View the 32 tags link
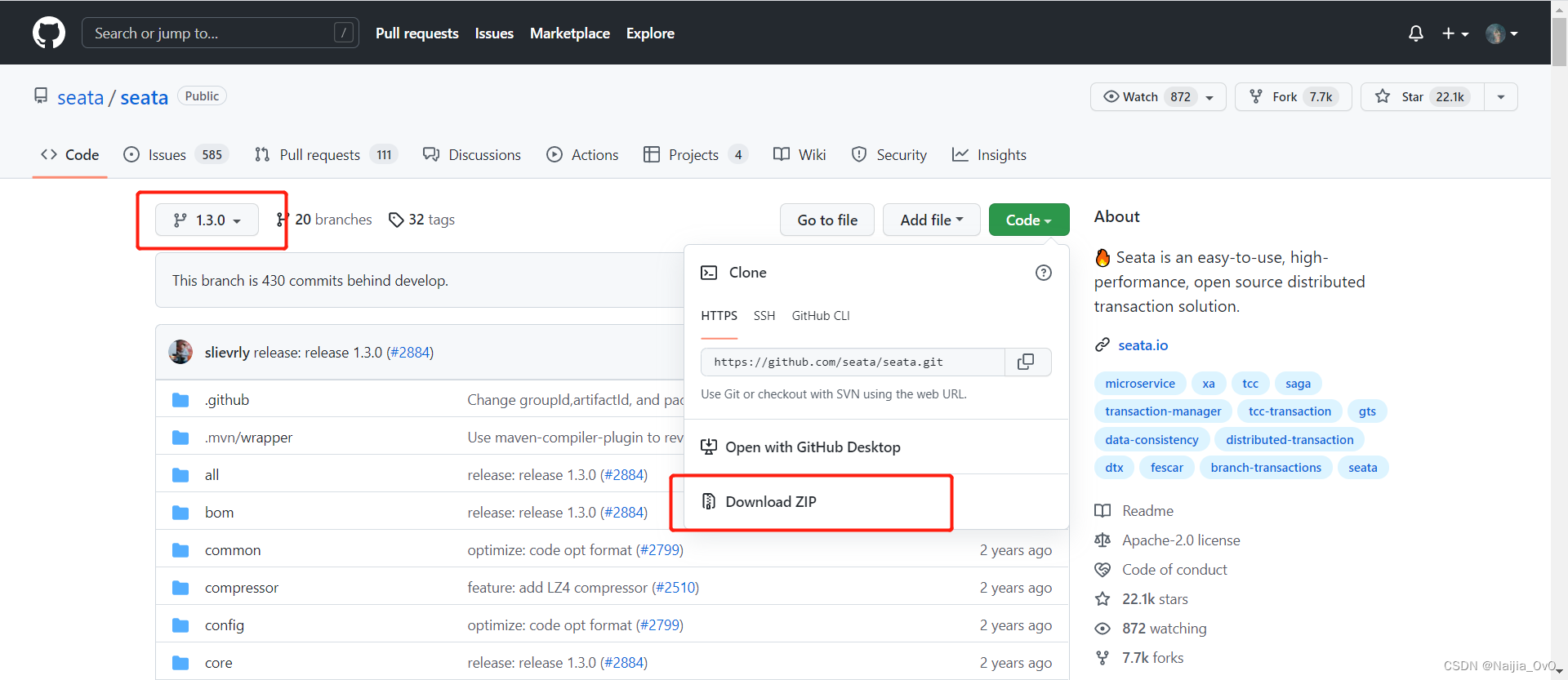 [422, 220]
